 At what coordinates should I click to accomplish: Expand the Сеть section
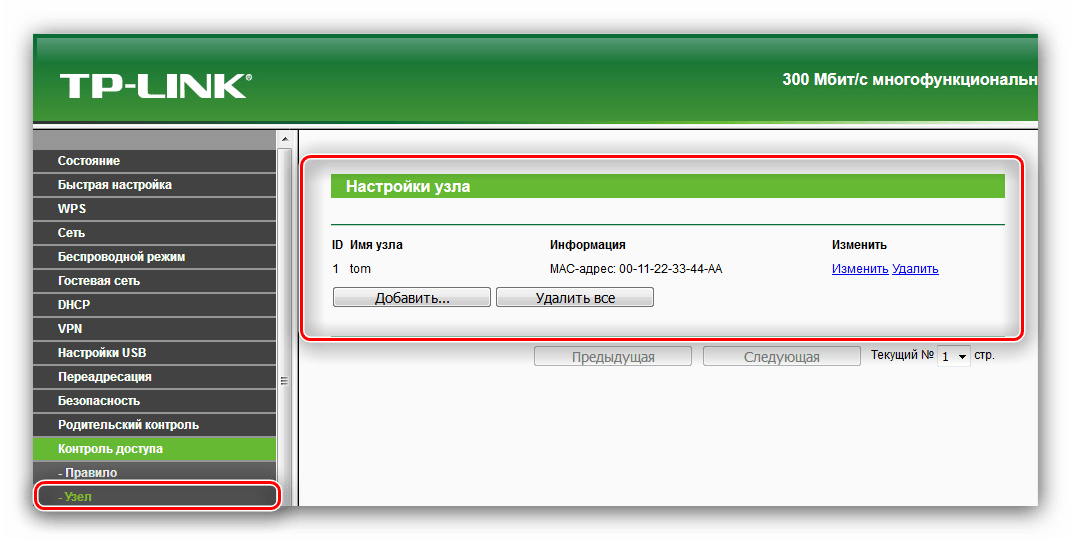[71, 233]
